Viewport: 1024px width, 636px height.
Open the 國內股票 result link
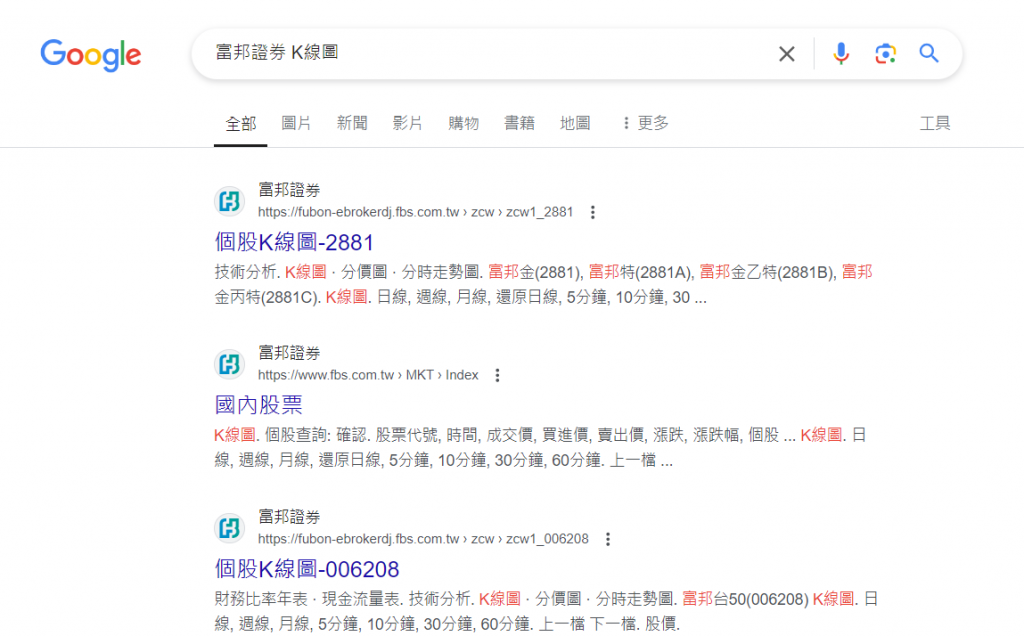(x=259, y=405)
